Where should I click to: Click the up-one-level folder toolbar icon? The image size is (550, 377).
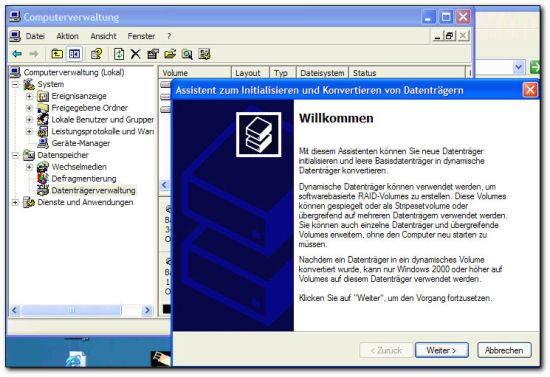click(57, 54)
